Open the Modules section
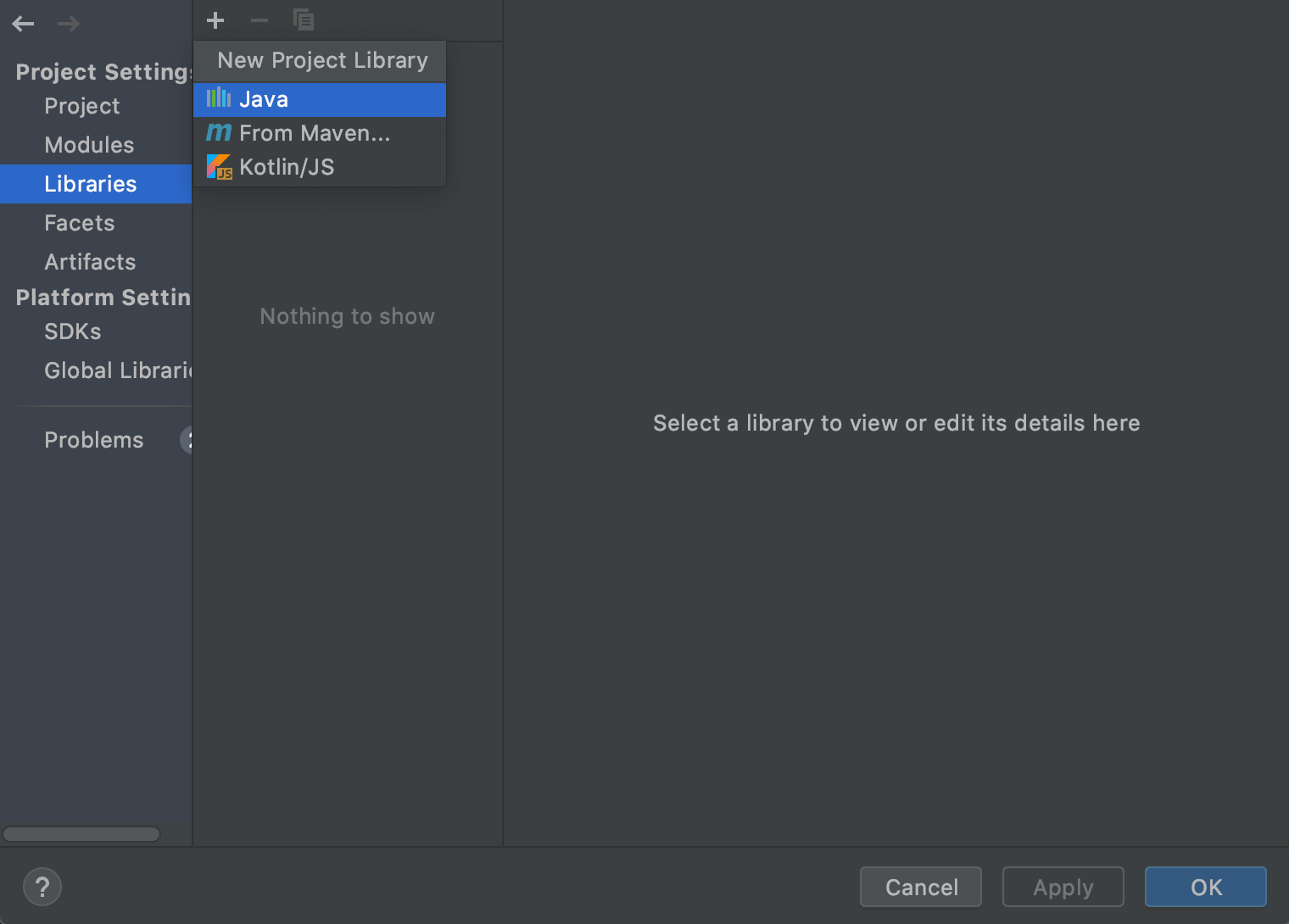The height and width of the screenshot is (924, 1289). point(89,144)
